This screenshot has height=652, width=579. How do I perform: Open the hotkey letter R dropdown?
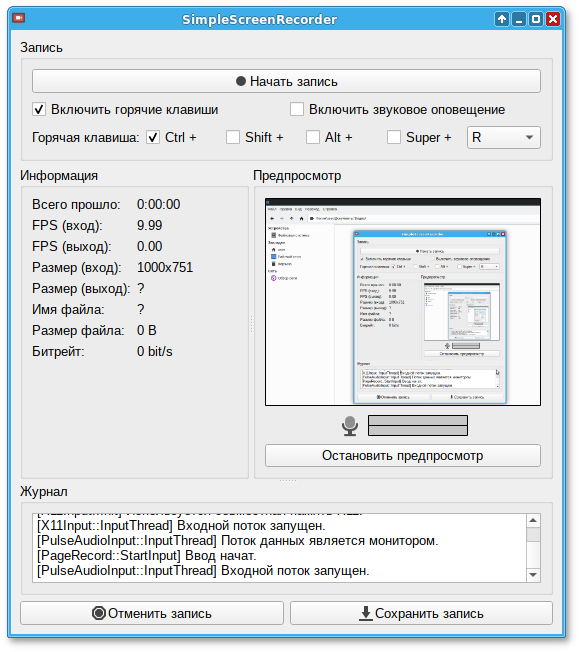pyautogui.click(x=504, y=137)
